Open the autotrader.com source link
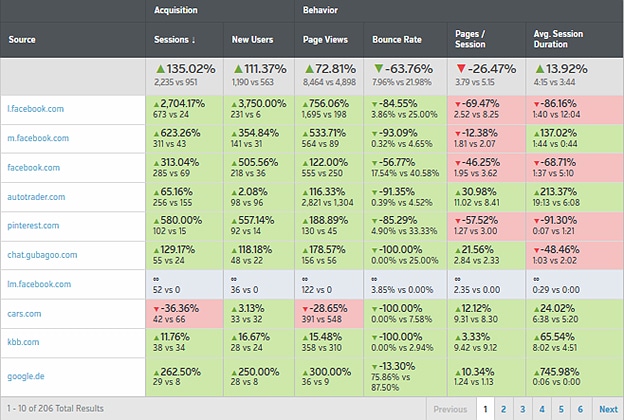 [36, 197]
